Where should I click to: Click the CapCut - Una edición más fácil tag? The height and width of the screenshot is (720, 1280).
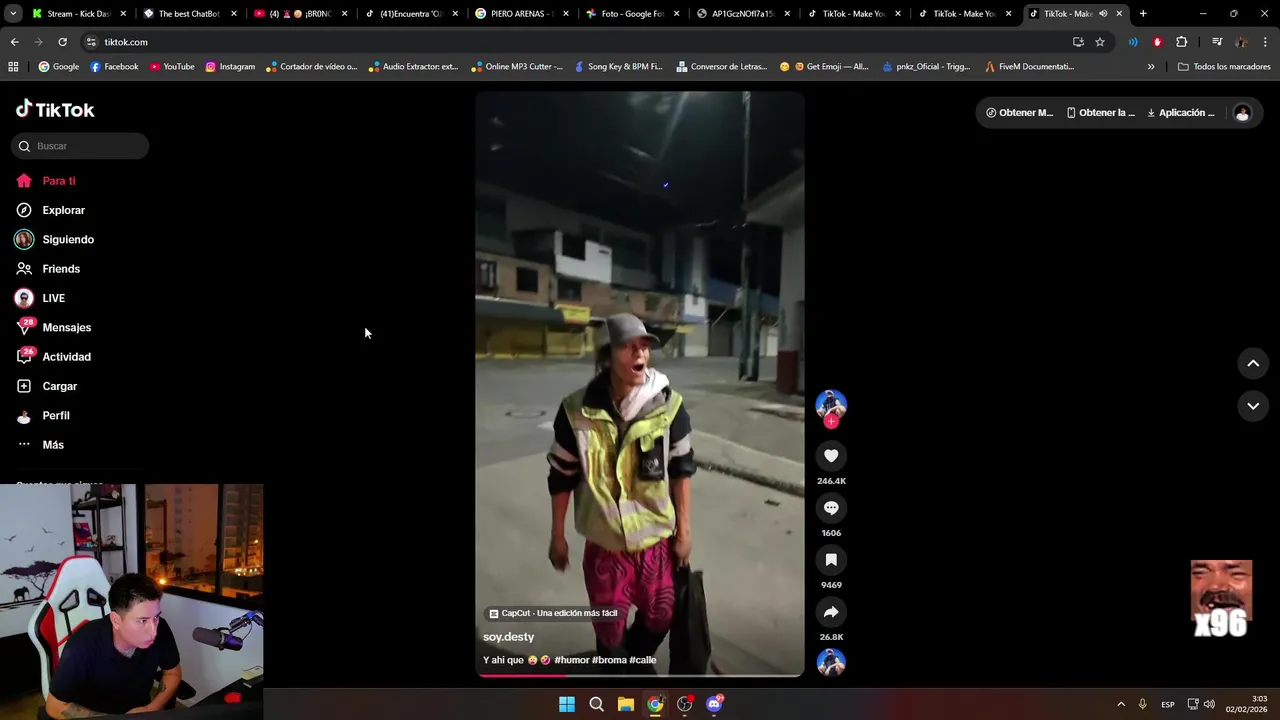[553, 613]
